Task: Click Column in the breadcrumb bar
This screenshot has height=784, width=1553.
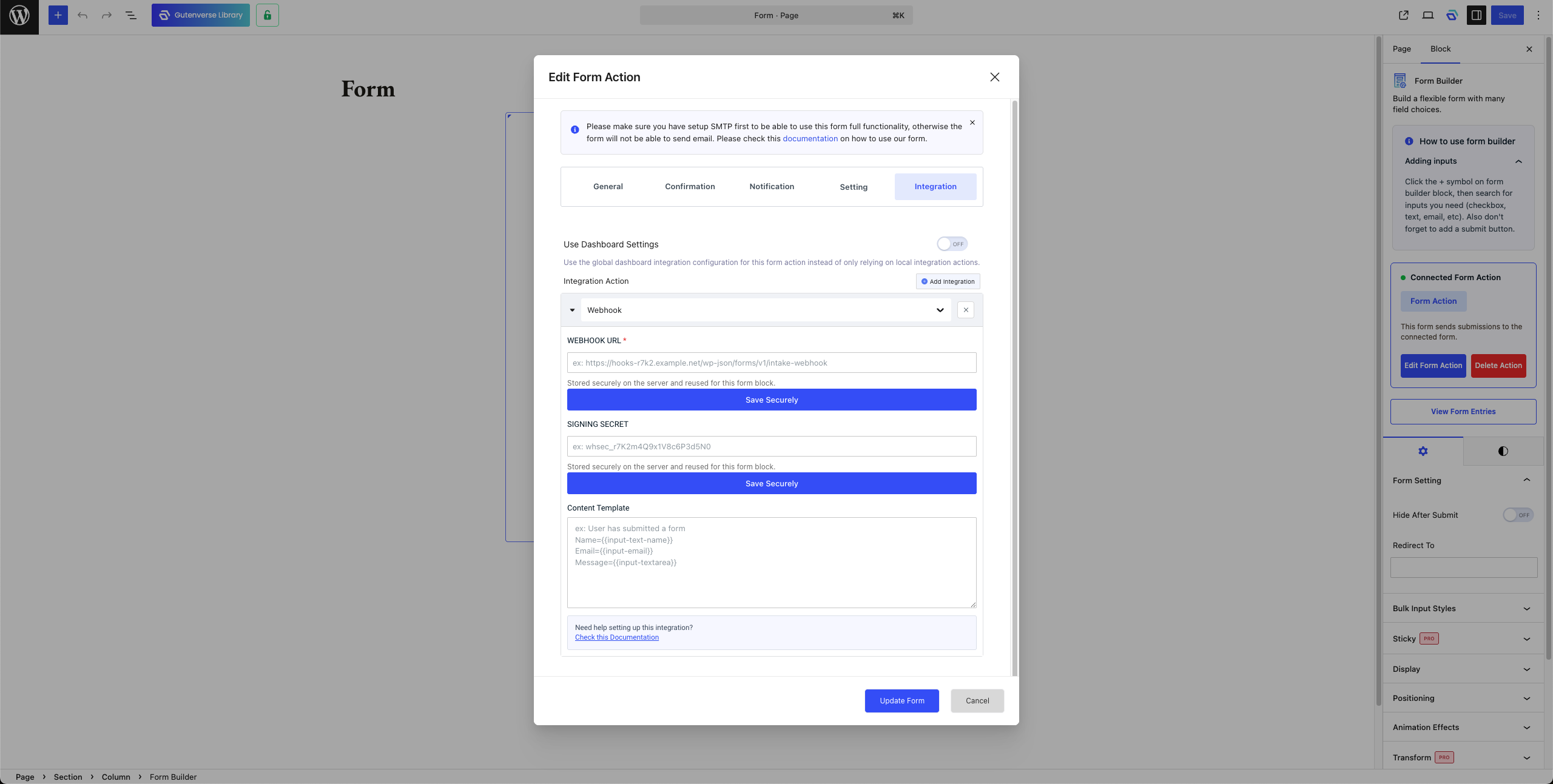Action: [116, 777]
